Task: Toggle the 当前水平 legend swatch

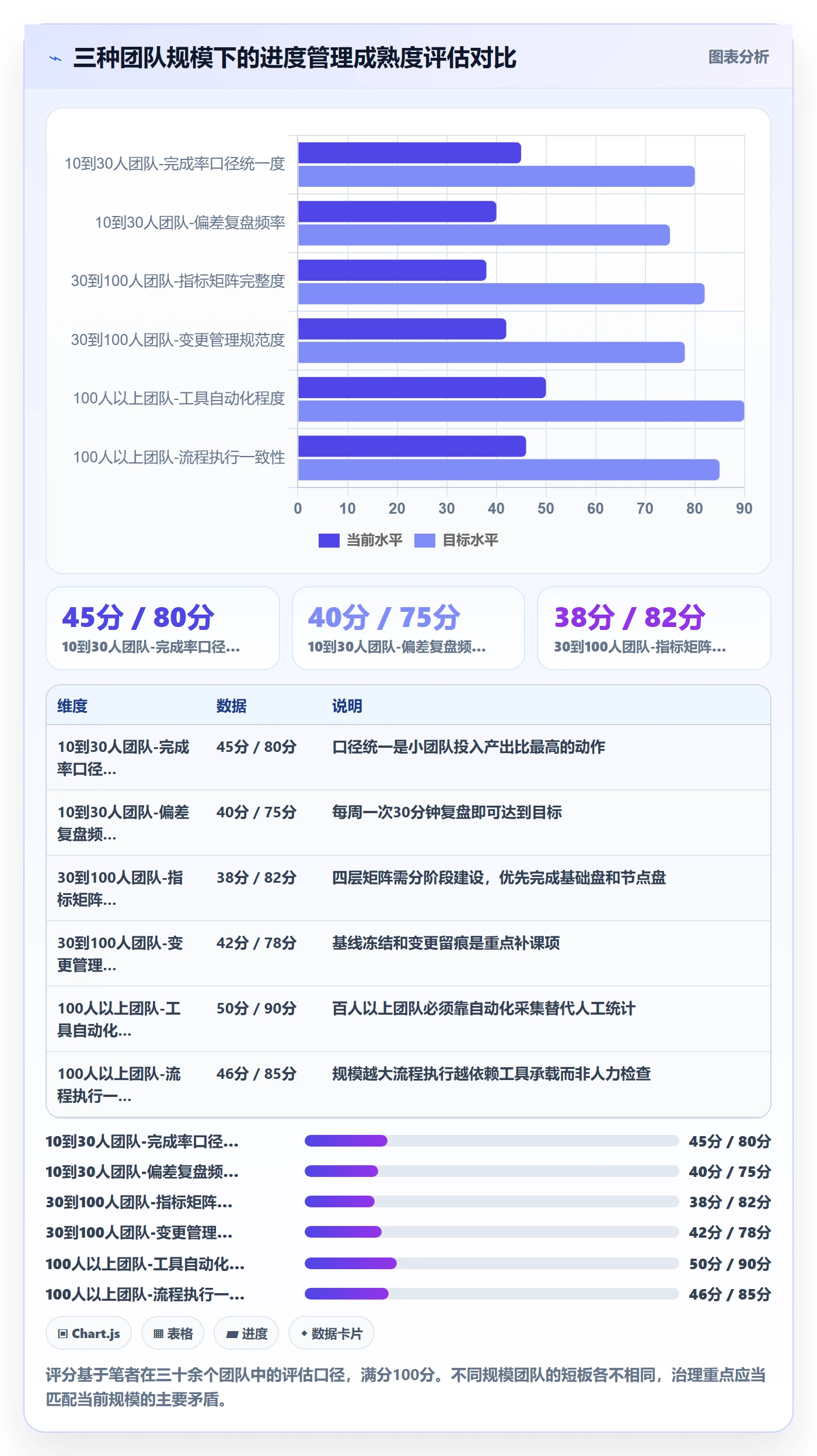Action: [329, 541]
